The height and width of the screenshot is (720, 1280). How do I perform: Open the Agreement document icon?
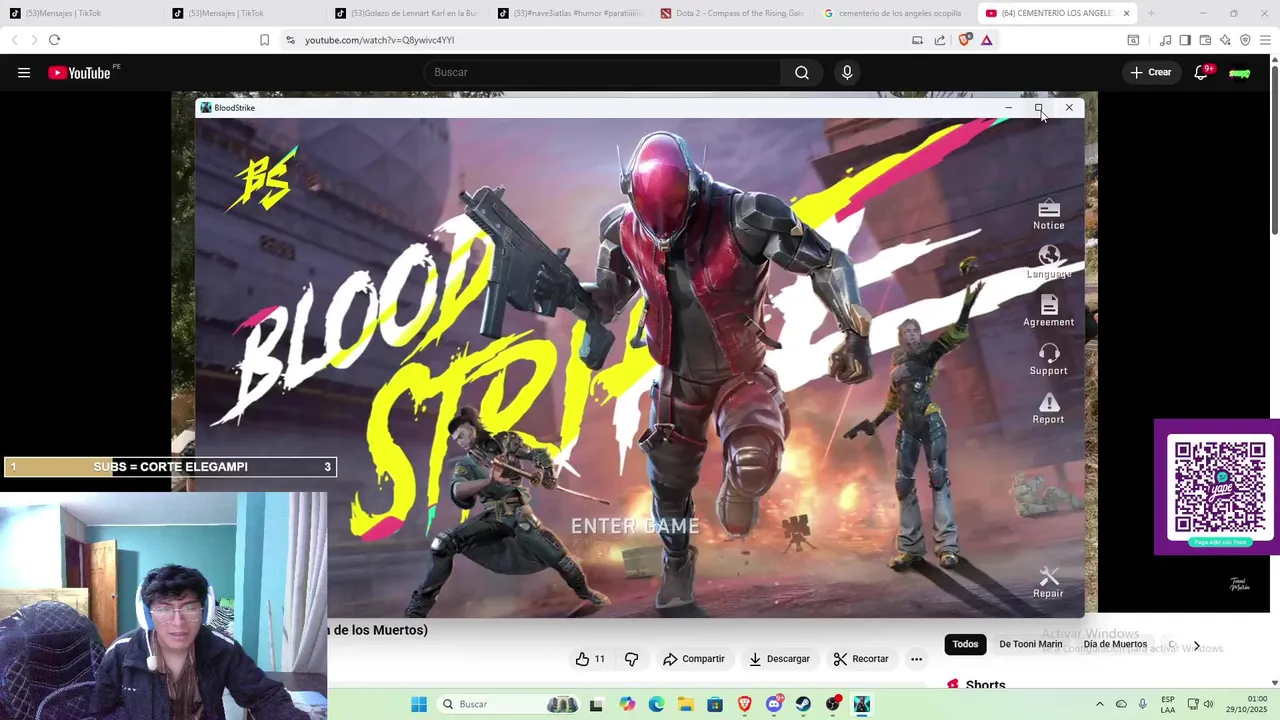[1048, 311]
